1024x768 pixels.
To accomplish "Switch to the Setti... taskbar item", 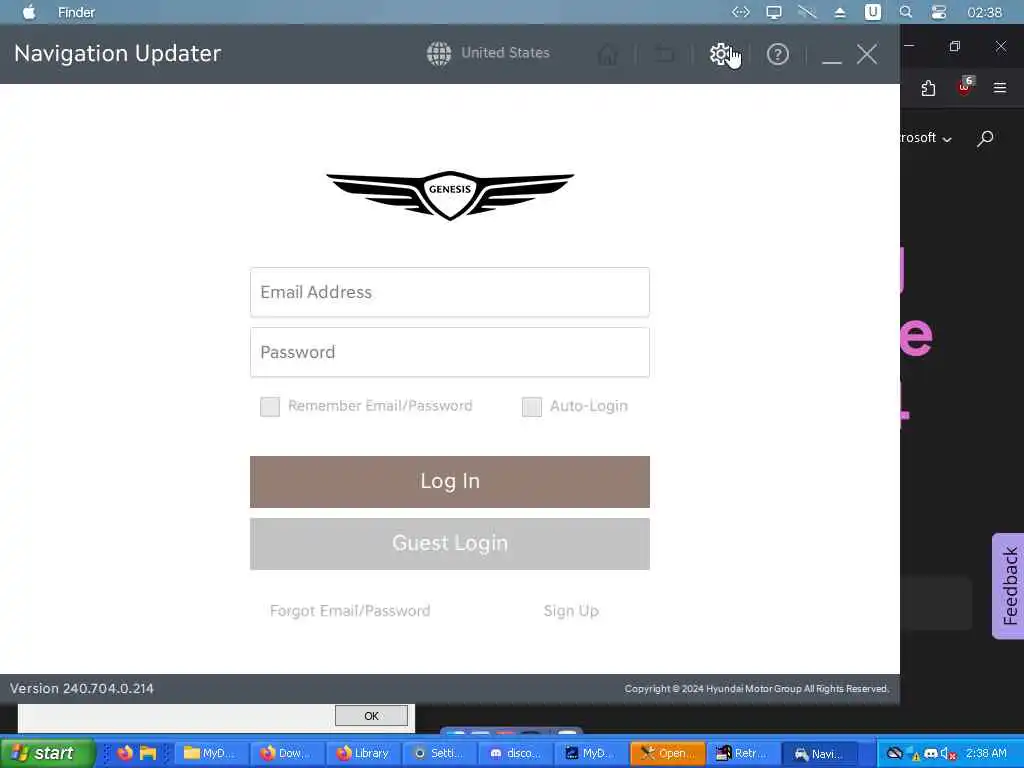I will pyautogui.click(x=439, y=753).
